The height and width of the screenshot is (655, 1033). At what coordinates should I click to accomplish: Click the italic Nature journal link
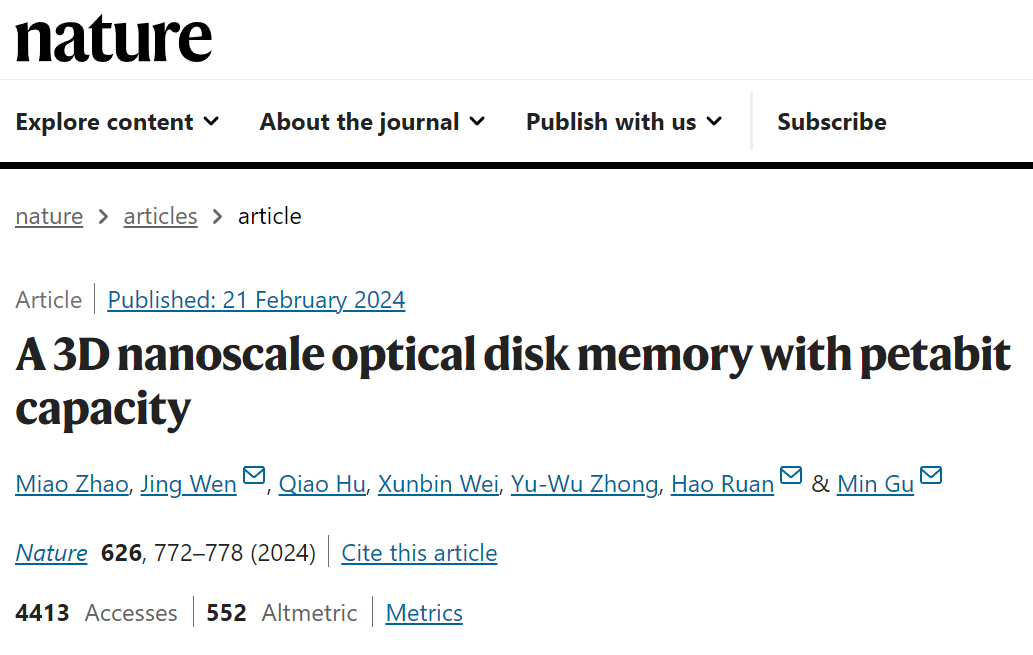tap(51, 553)
